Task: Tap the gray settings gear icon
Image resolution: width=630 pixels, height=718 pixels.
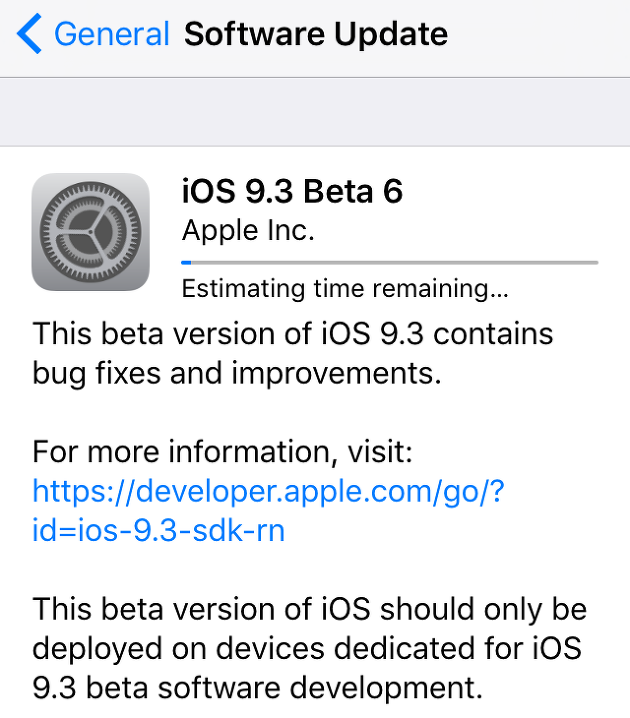Action: pos(90,232)
